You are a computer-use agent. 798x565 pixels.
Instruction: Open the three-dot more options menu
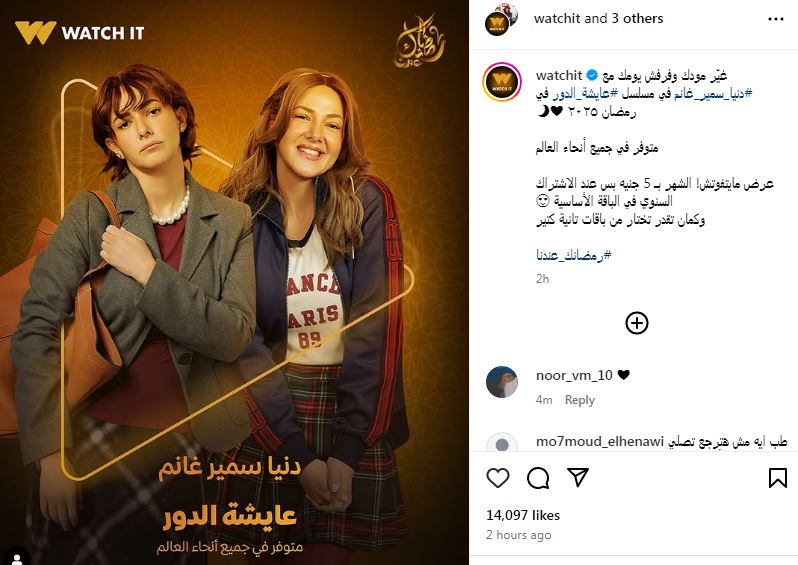[776, 19]
